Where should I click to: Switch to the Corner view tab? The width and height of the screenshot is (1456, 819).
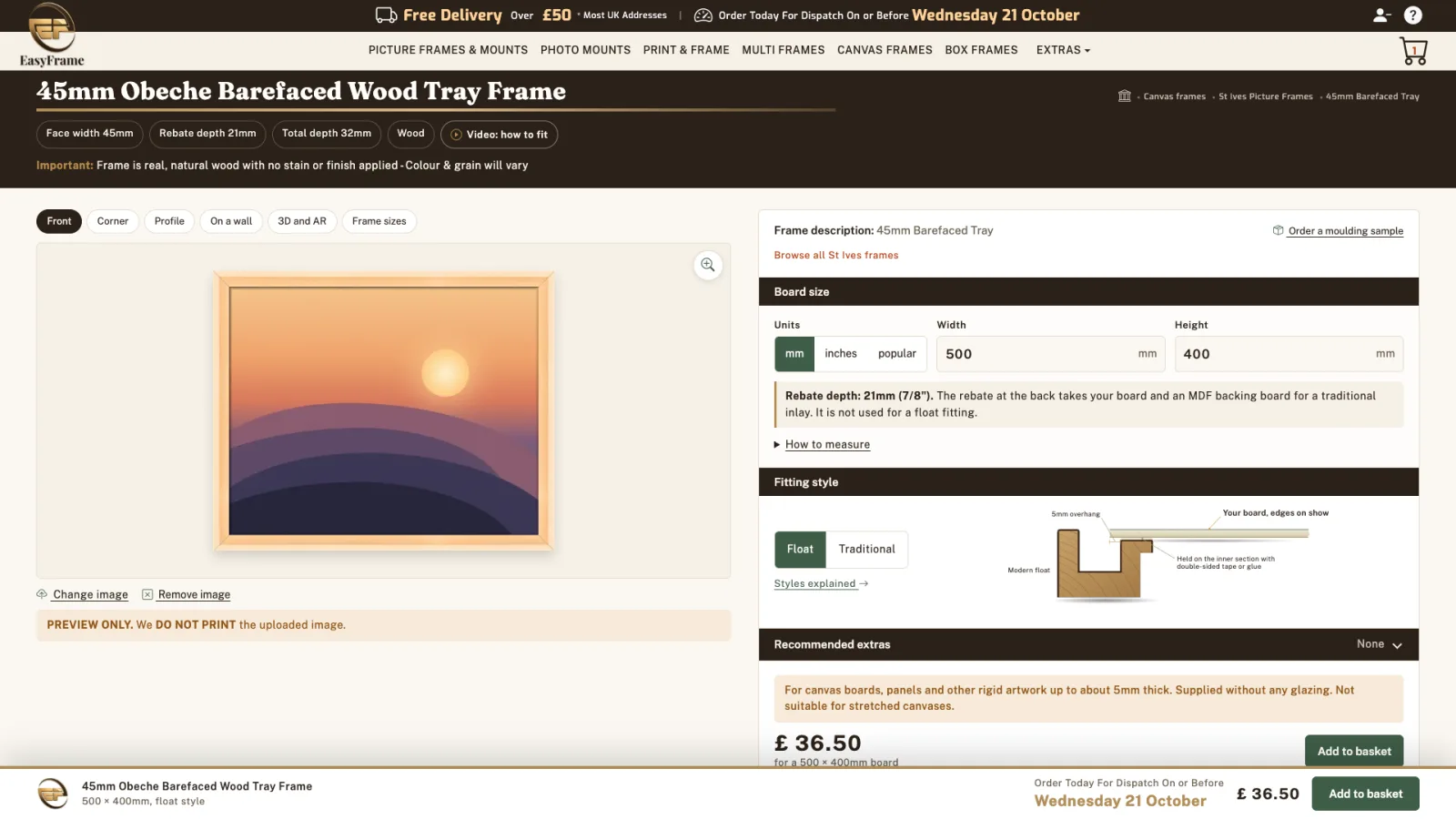coord(113,221)
